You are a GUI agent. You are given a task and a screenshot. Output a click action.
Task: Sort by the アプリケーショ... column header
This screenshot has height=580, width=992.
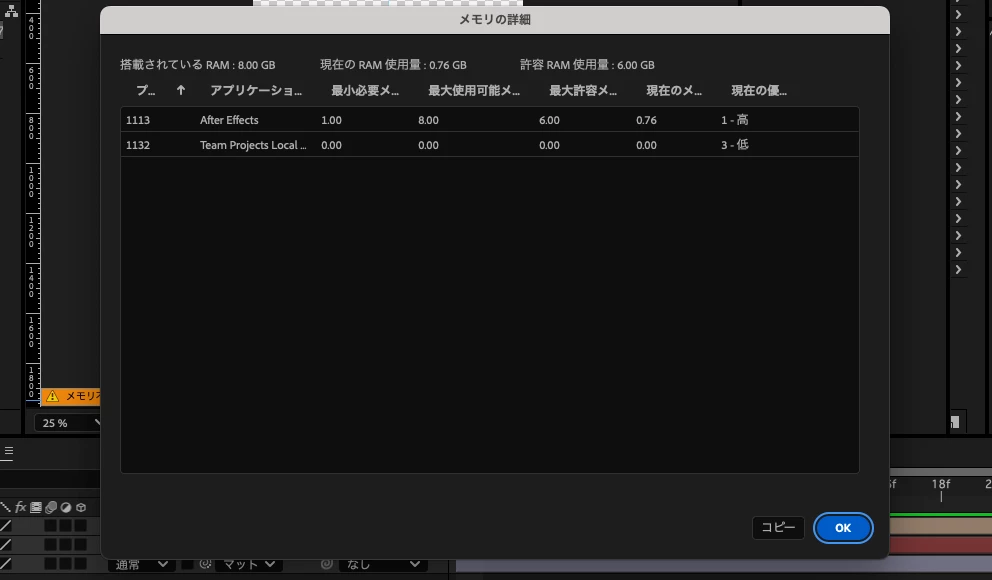tap(256, 90)
